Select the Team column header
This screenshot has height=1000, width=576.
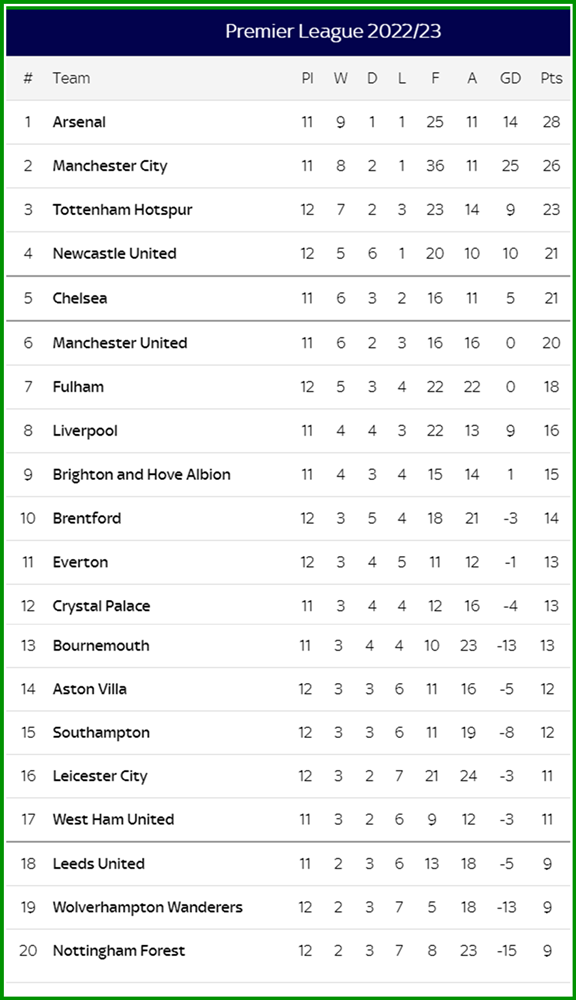pyautogui.click(x=71, y=78)
